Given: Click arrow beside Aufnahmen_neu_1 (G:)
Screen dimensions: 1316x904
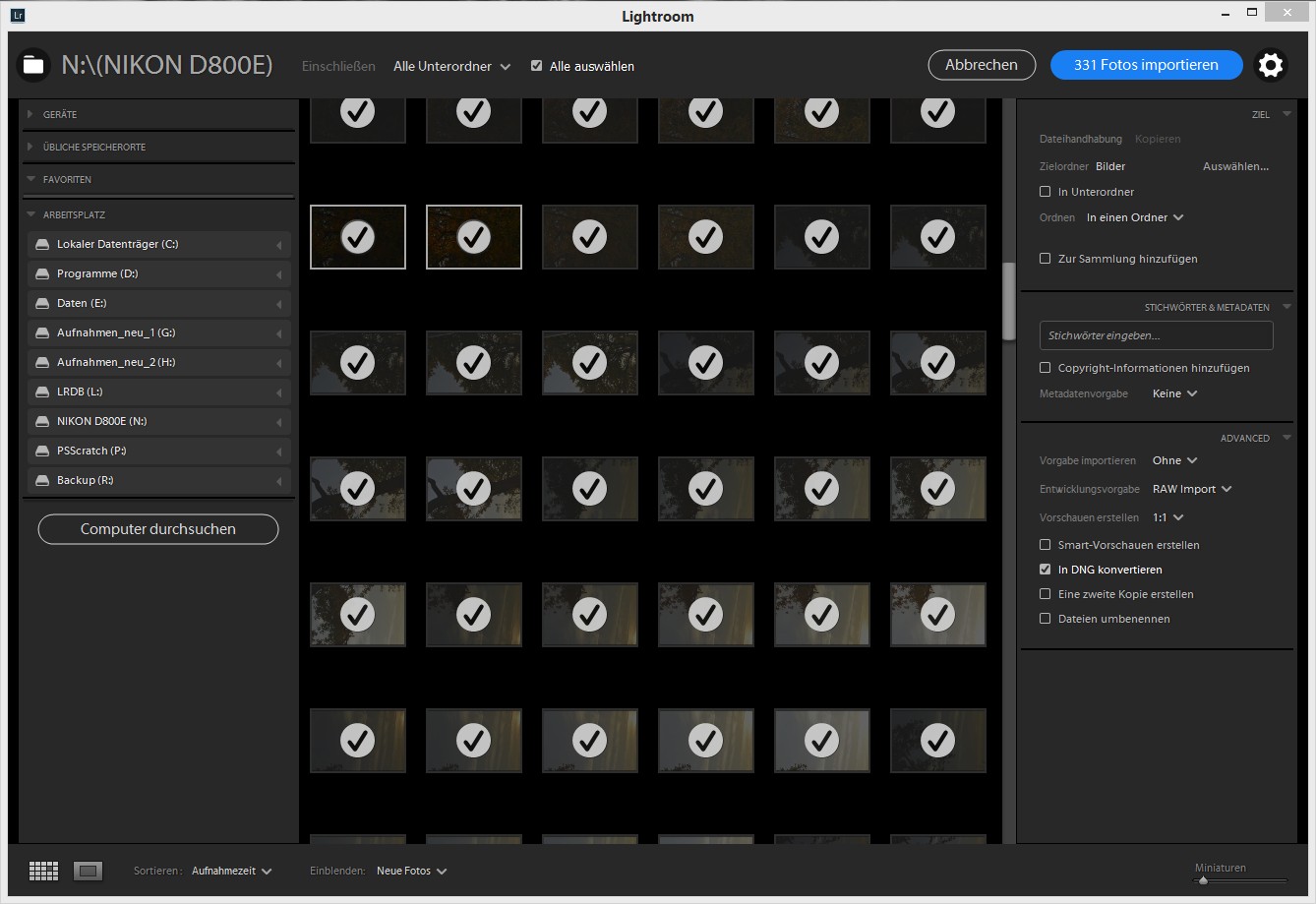Looking at the screenshot, I should 278,333.
